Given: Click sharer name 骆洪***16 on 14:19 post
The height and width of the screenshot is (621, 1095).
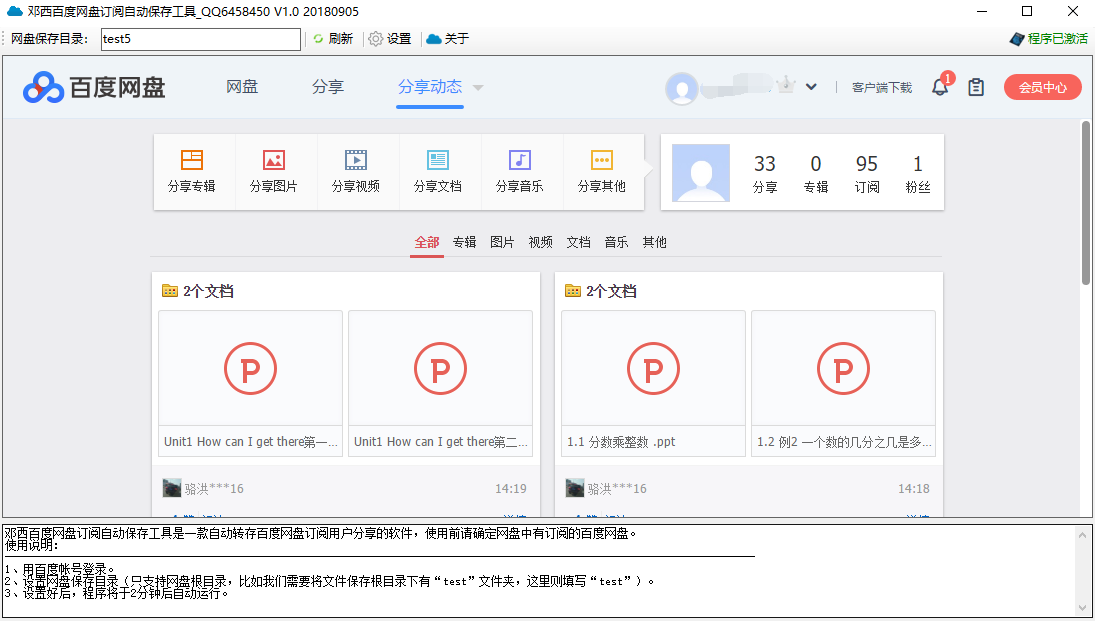Looking at the screenshot, I should (214, 488).
